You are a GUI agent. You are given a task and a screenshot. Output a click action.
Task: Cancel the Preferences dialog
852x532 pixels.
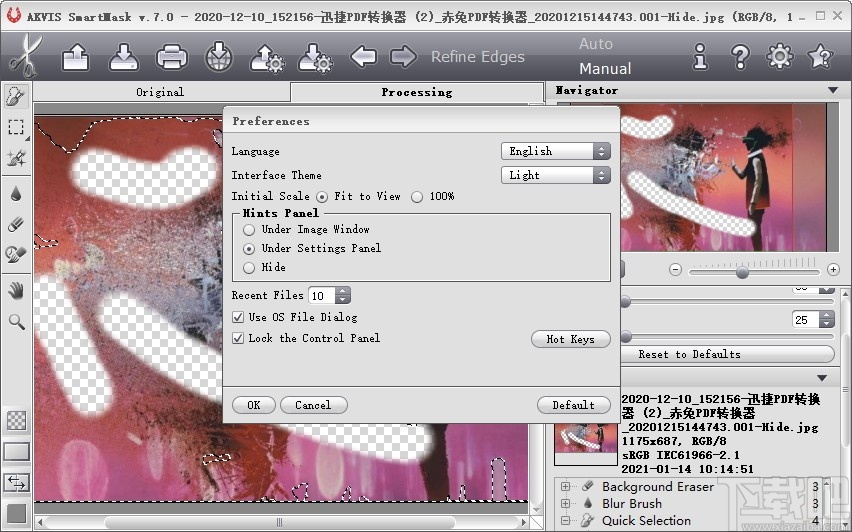point(314,405)
